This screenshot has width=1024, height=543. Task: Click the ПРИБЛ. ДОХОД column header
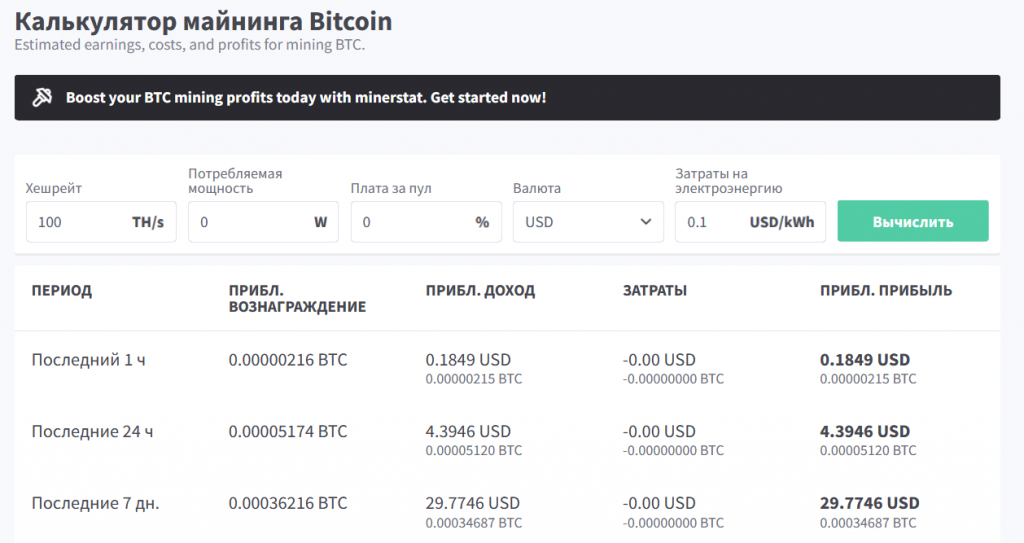(x=480, y=291)
